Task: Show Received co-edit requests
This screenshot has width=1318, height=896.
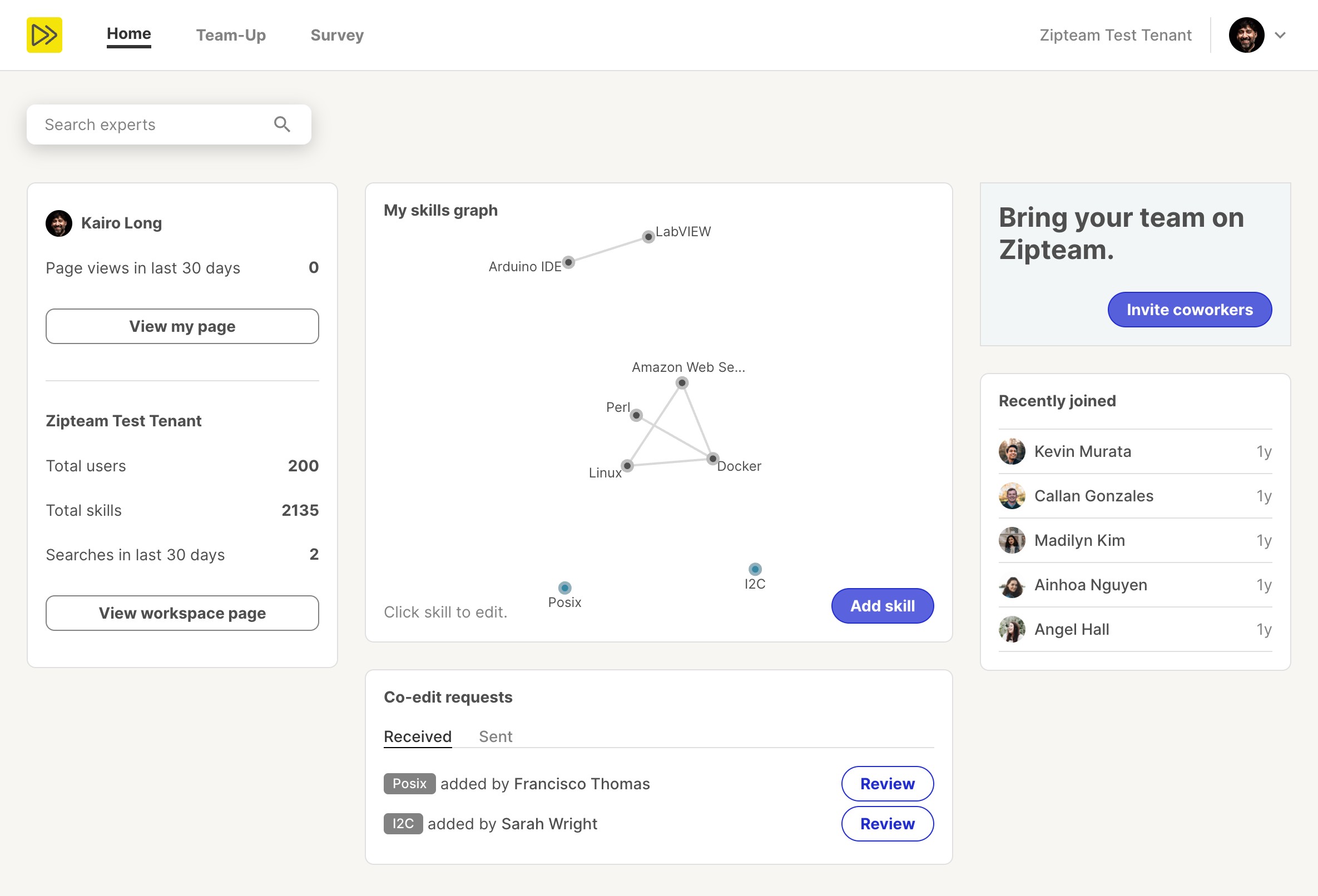Action: point(418,736)
